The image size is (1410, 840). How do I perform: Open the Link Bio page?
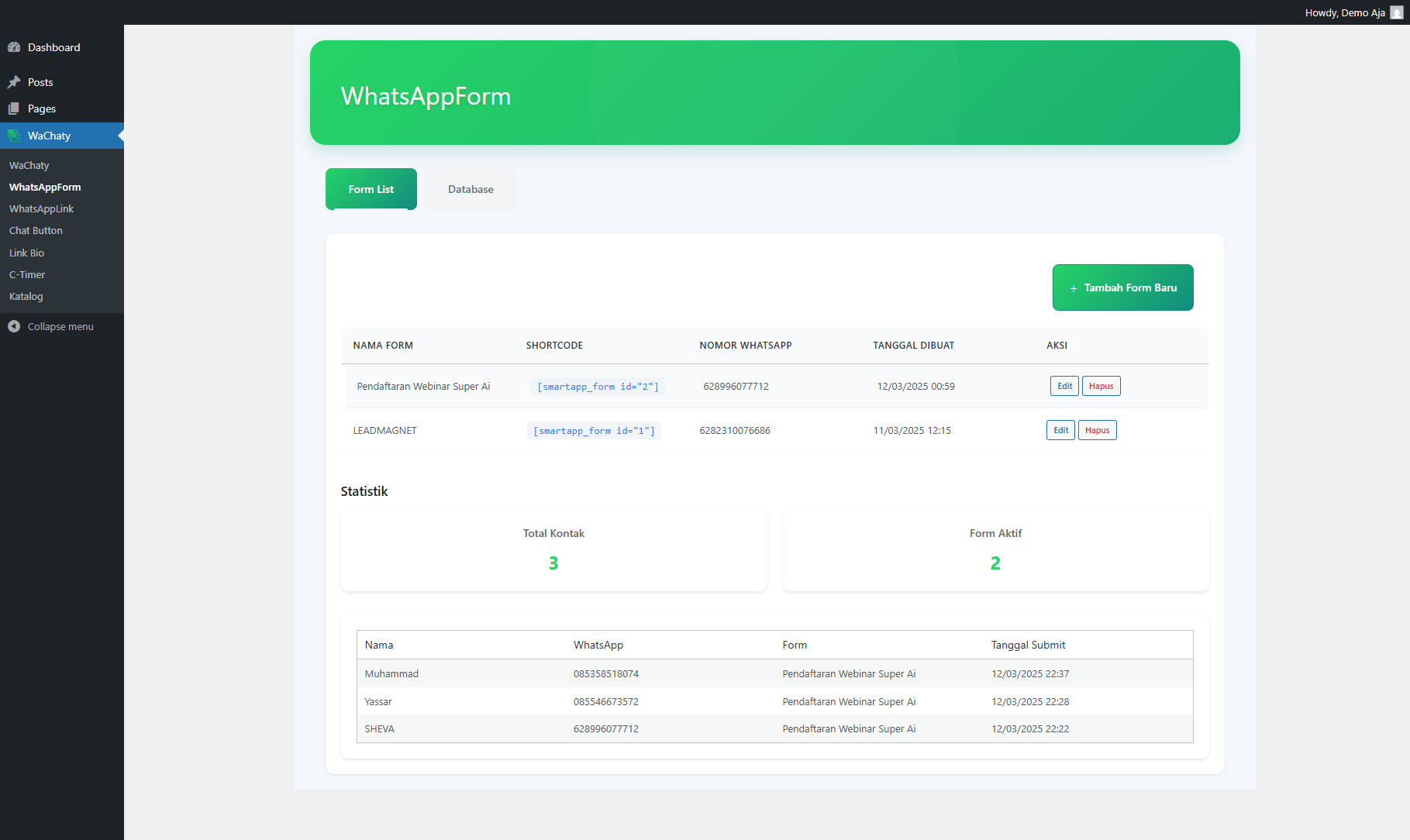pyautogui.click(x=26, y=253)
